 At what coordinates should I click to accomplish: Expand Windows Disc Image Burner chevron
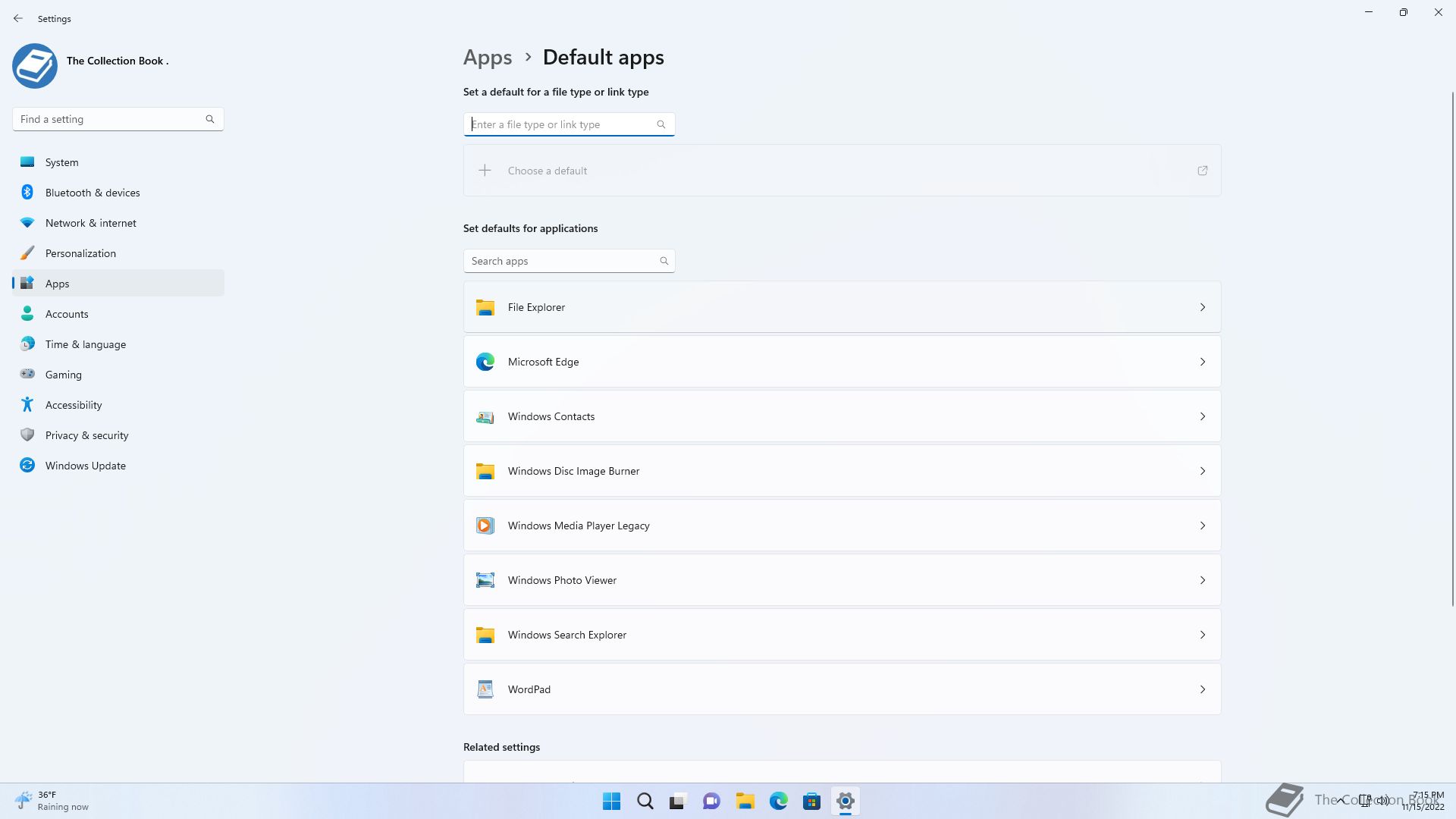(1203, 471)
